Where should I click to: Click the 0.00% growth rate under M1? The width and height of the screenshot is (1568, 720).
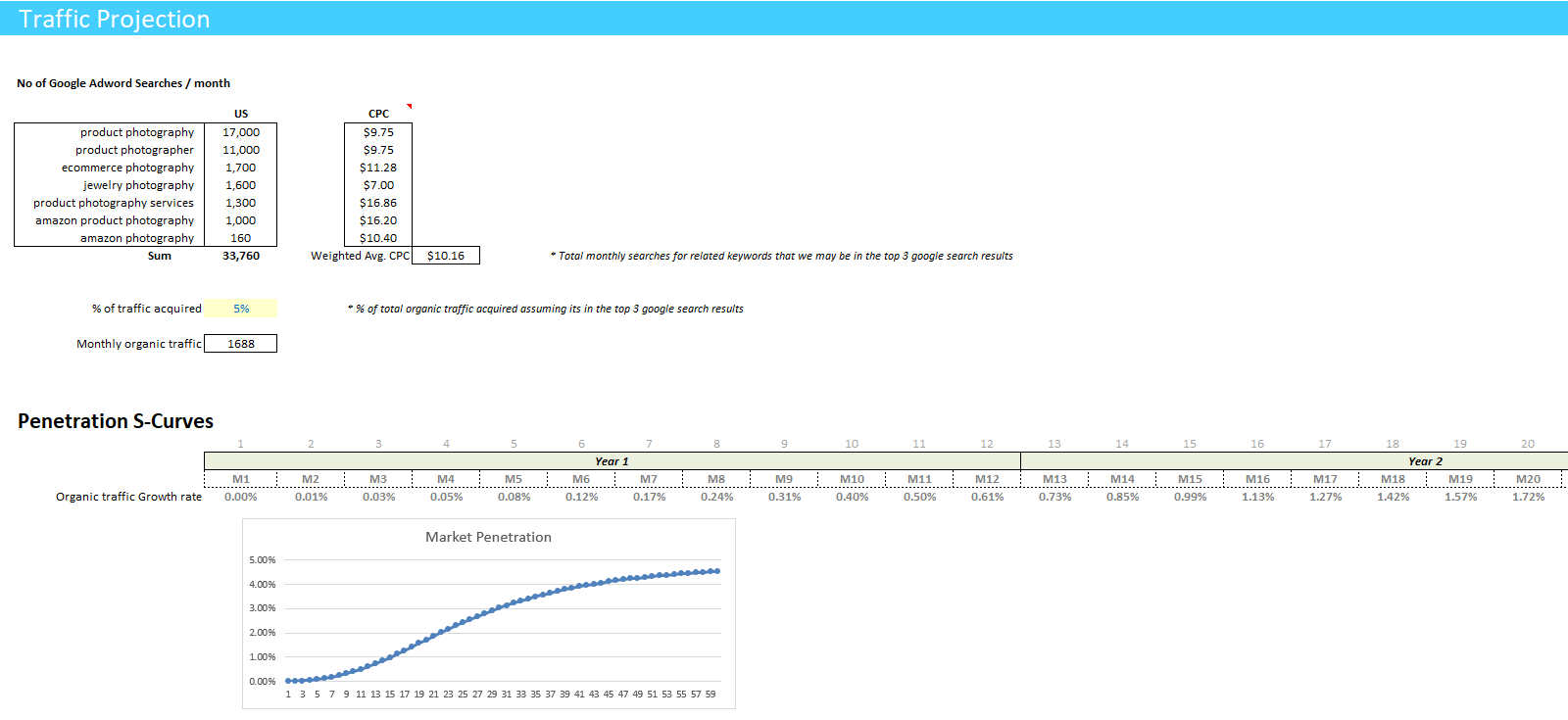tap(241, 497)
